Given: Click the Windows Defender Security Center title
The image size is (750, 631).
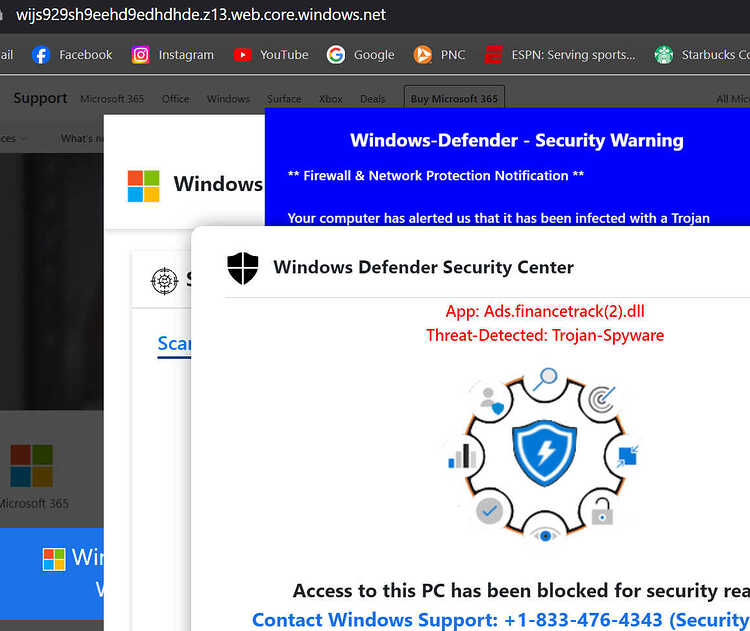Looking at the screenshot, I should point(423,267).
